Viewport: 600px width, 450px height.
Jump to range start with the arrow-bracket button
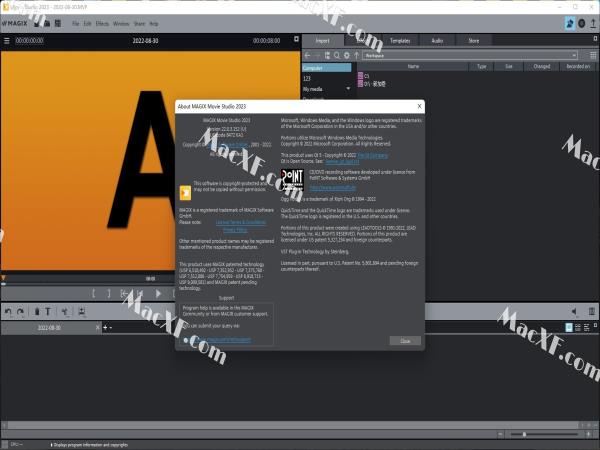(x=124, y=293)
